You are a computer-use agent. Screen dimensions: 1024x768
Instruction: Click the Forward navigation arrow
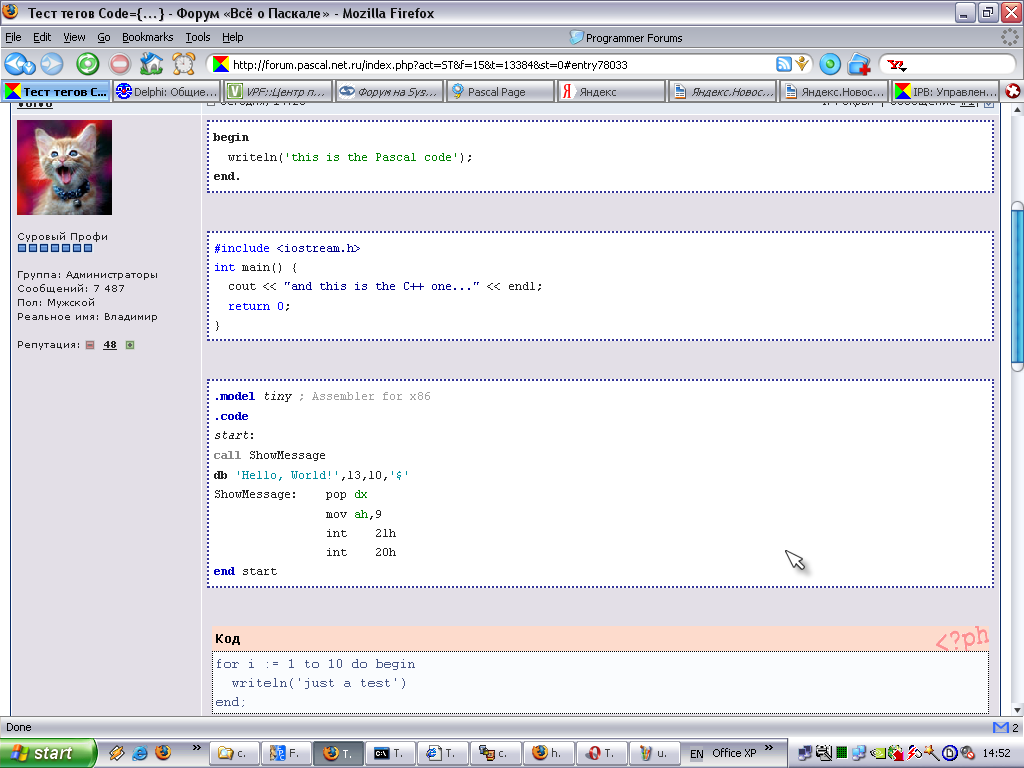click(51, 64)
